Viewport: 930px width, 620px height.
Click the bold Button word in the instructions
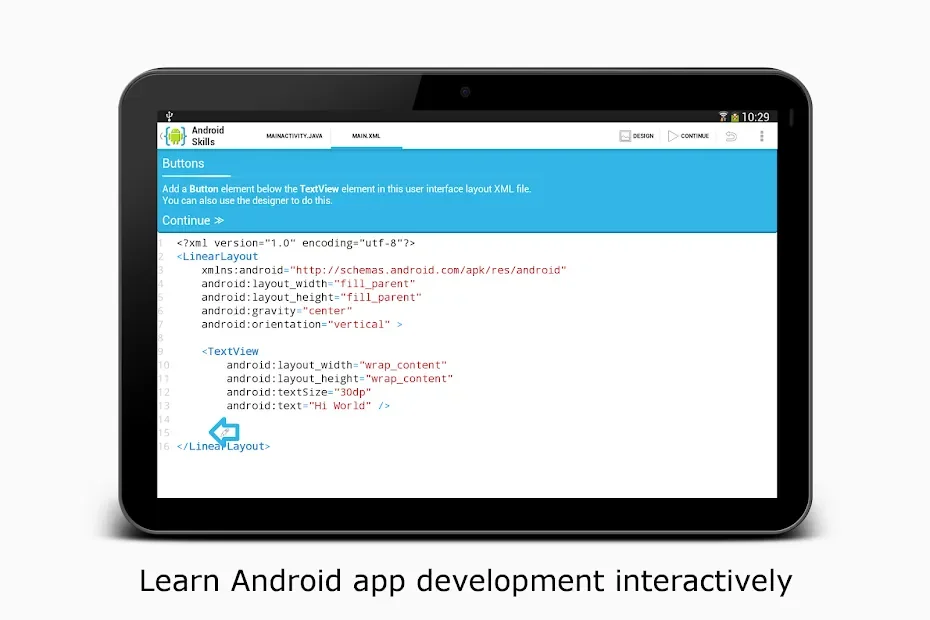tap(203, 188)
